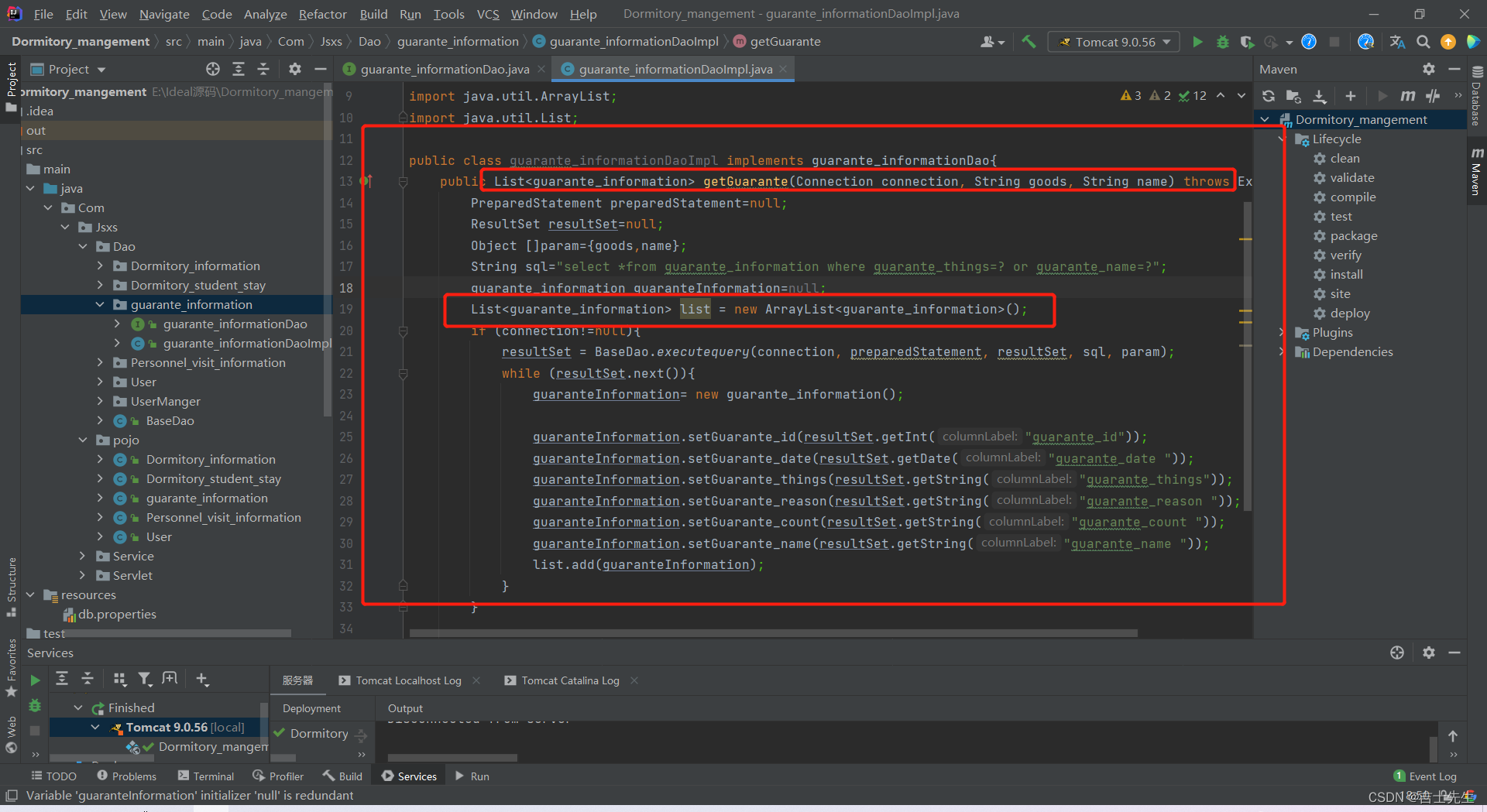Image resolution: width=1487 pixels, height=812 pixels.
Task: Select opened file locator in Project panel
Action: pos(213,69)
